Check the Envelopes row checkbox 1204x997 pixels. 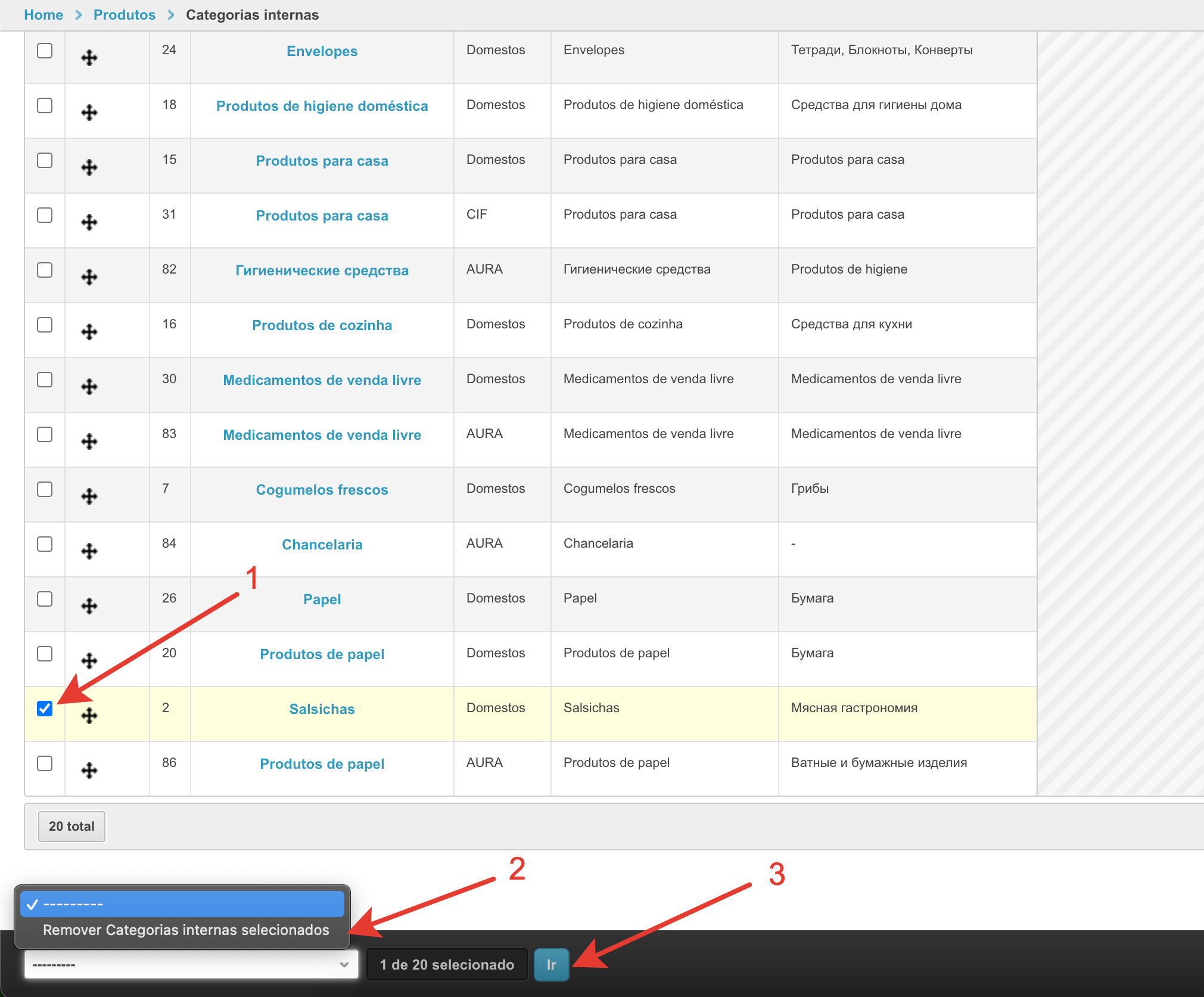tap(45, 51)
